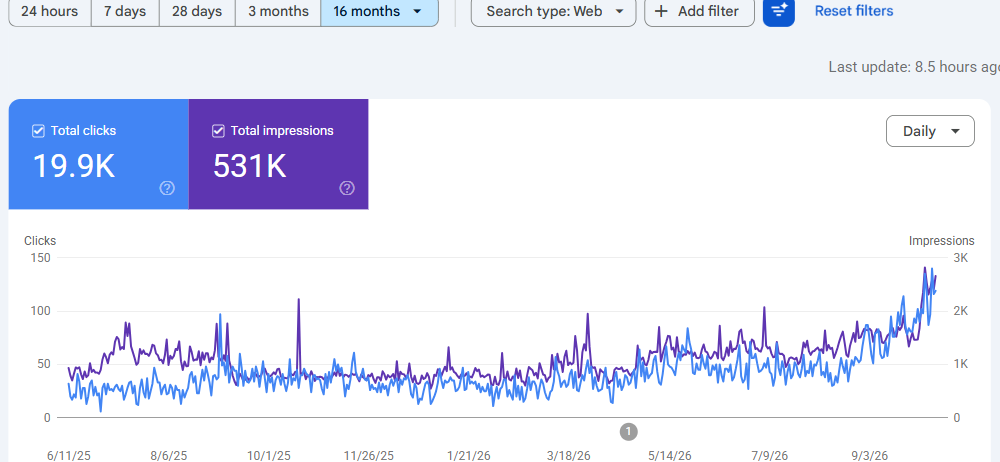This screenshot has width=1000, height=462.
Task: Click the 5/14/26 date label on the axis
Action: tap(670, 456)
